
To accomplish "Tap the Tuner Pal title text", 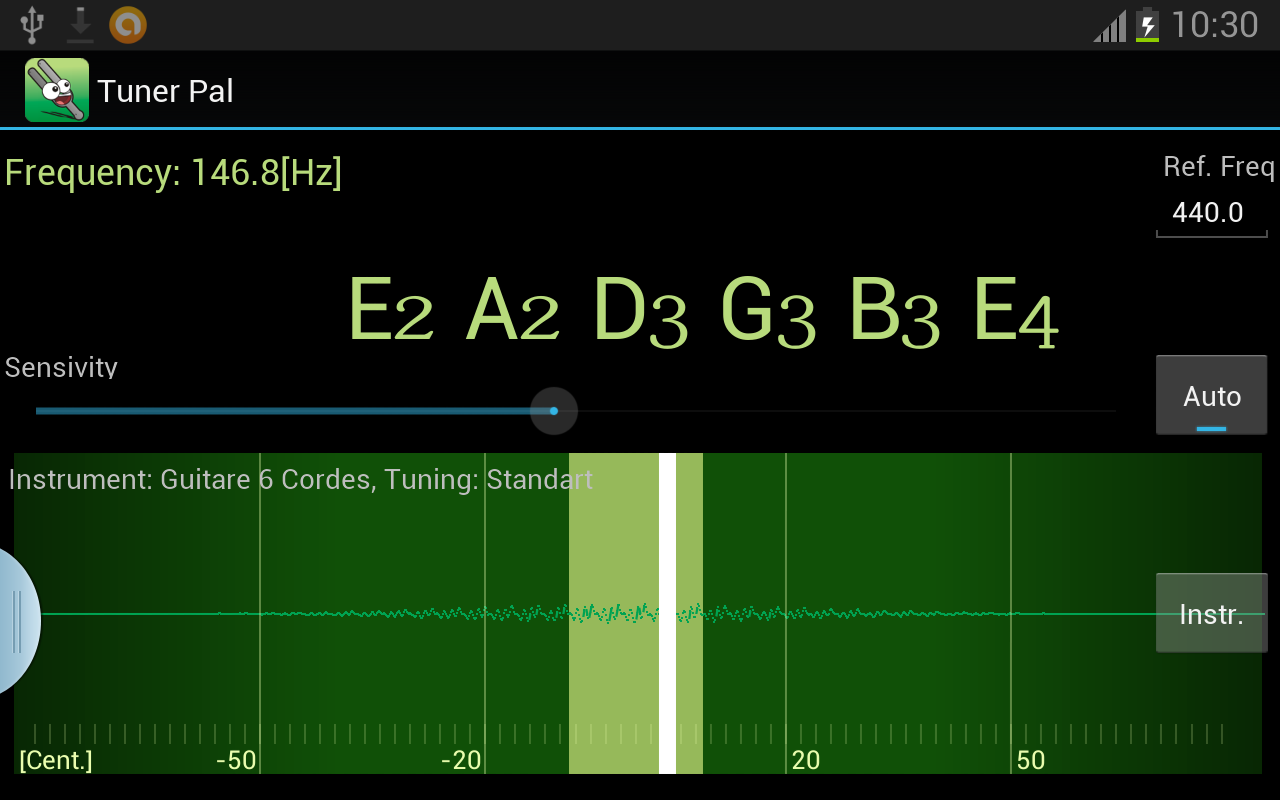I will click(165, 91).
